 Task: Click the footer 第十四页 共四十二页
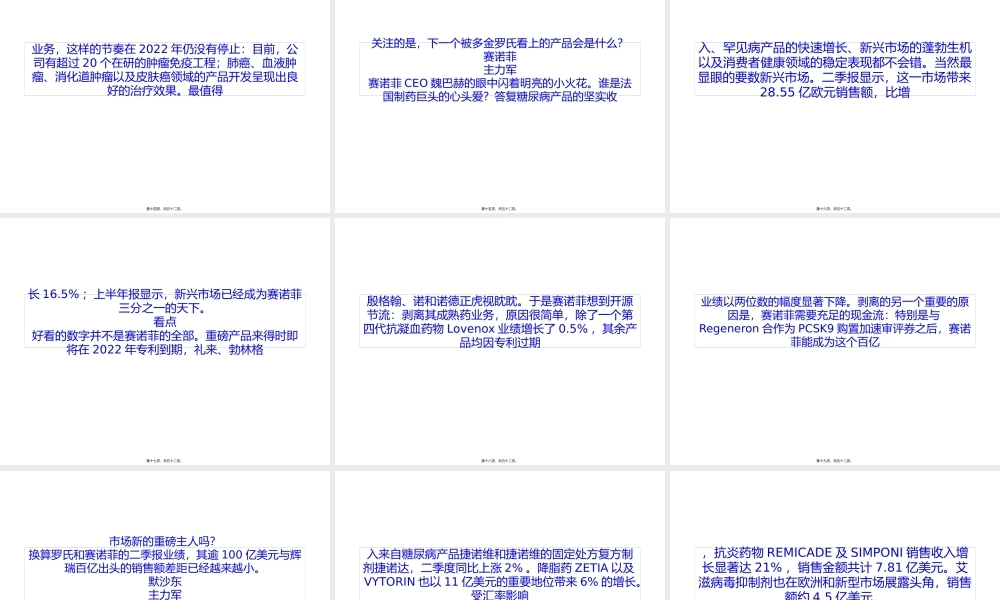click(x=163, y=209)
